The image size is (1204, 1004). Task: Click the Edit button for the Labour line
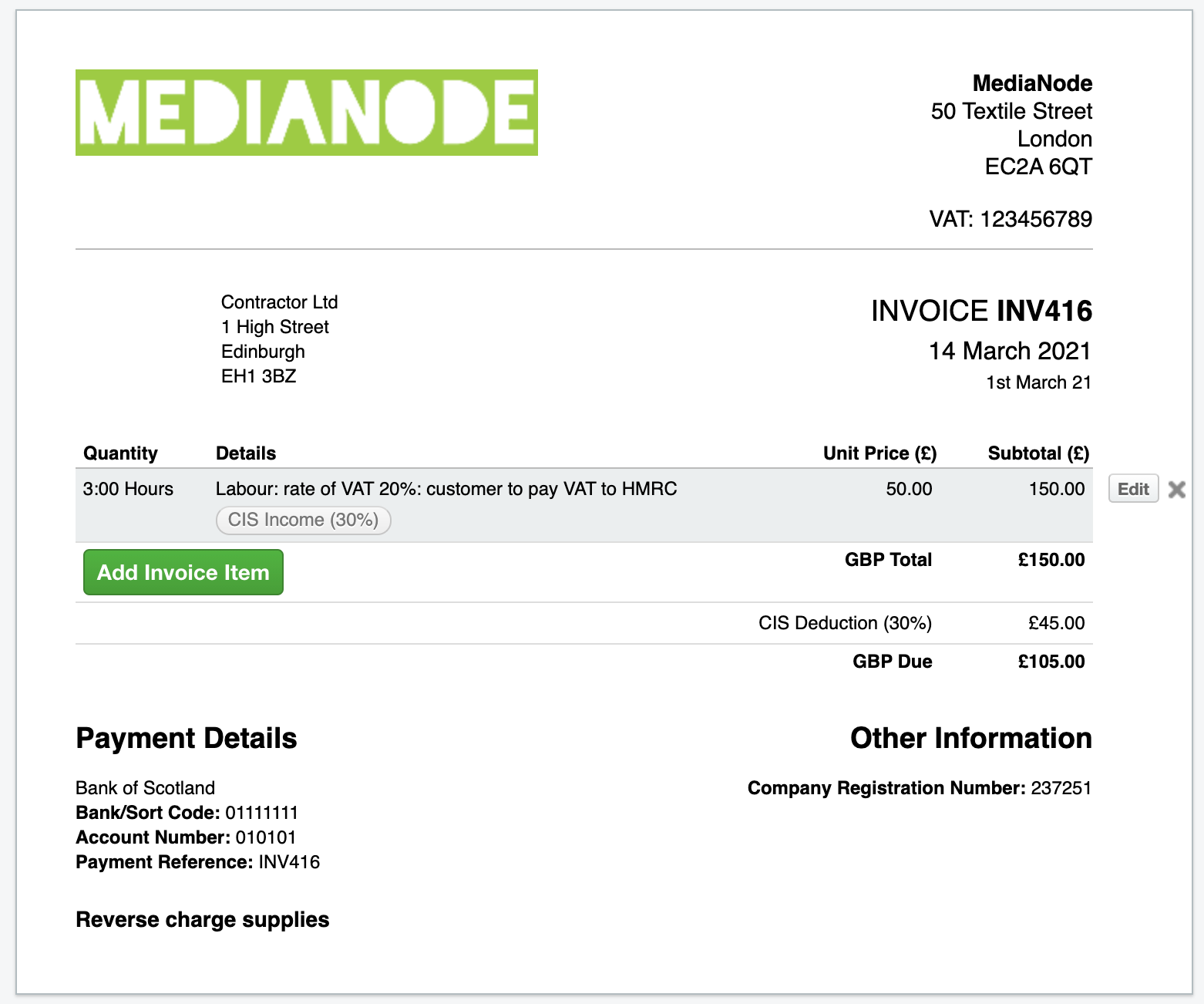click(1133, 489)
